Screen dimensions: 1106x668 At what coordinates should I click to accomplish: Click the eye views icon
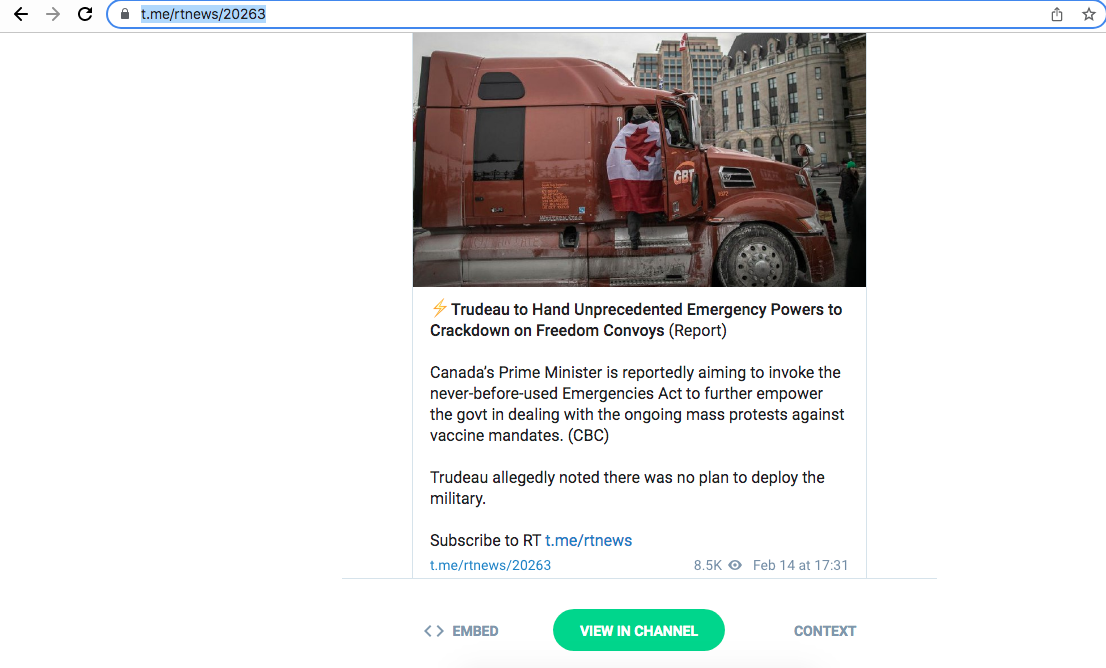tap(735, 565)
